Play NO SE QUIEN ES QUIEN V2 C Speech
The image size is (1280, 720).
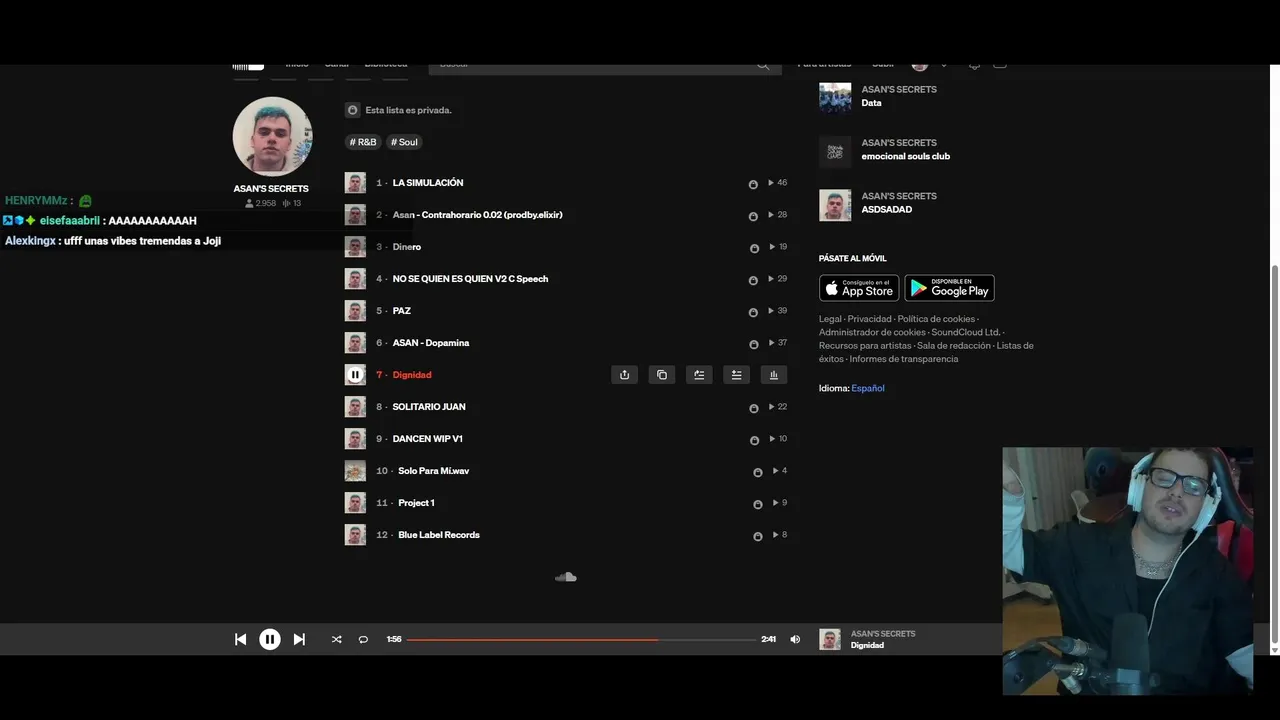pyautogui.click(x=470, y=279)
